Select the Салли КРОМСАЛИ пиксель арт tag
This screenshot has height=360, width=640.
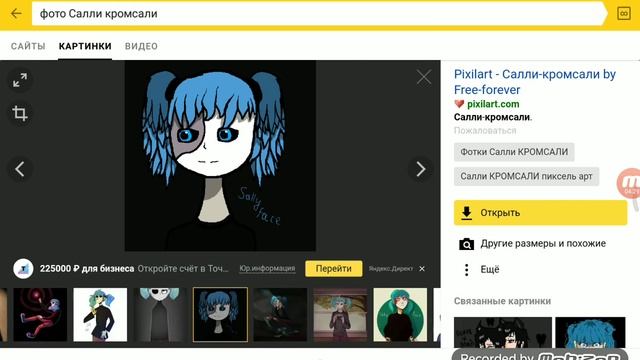(x=526, y=176)
